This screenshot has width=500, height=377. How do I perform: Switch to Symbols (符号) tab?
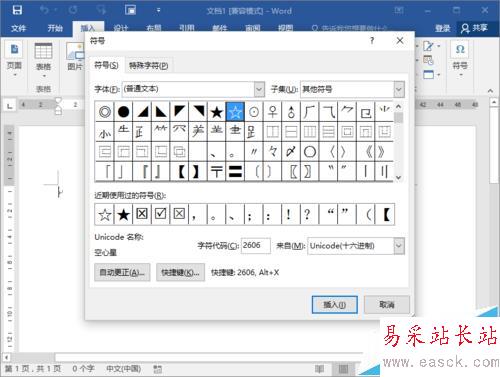tap(106, 65)
